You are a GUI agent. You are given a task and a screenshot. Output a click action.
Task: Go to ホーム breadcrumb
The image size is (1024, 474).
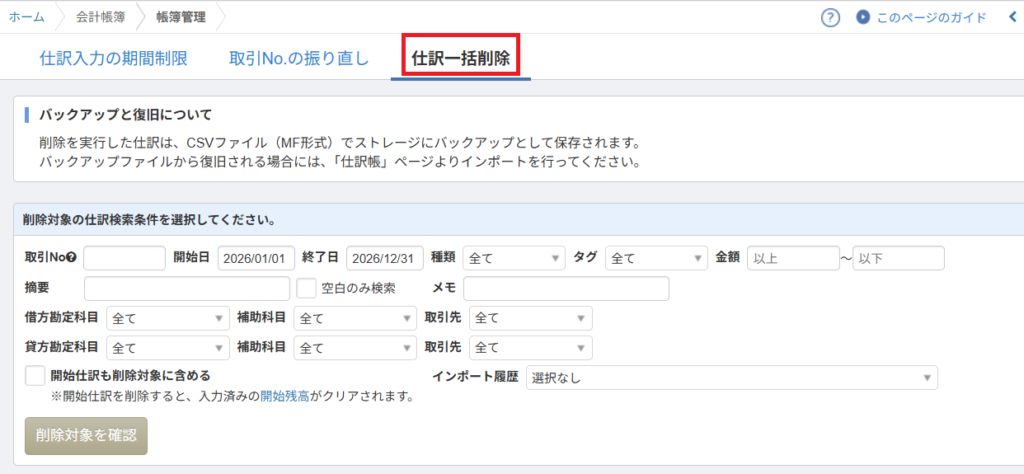coord(27,18)
